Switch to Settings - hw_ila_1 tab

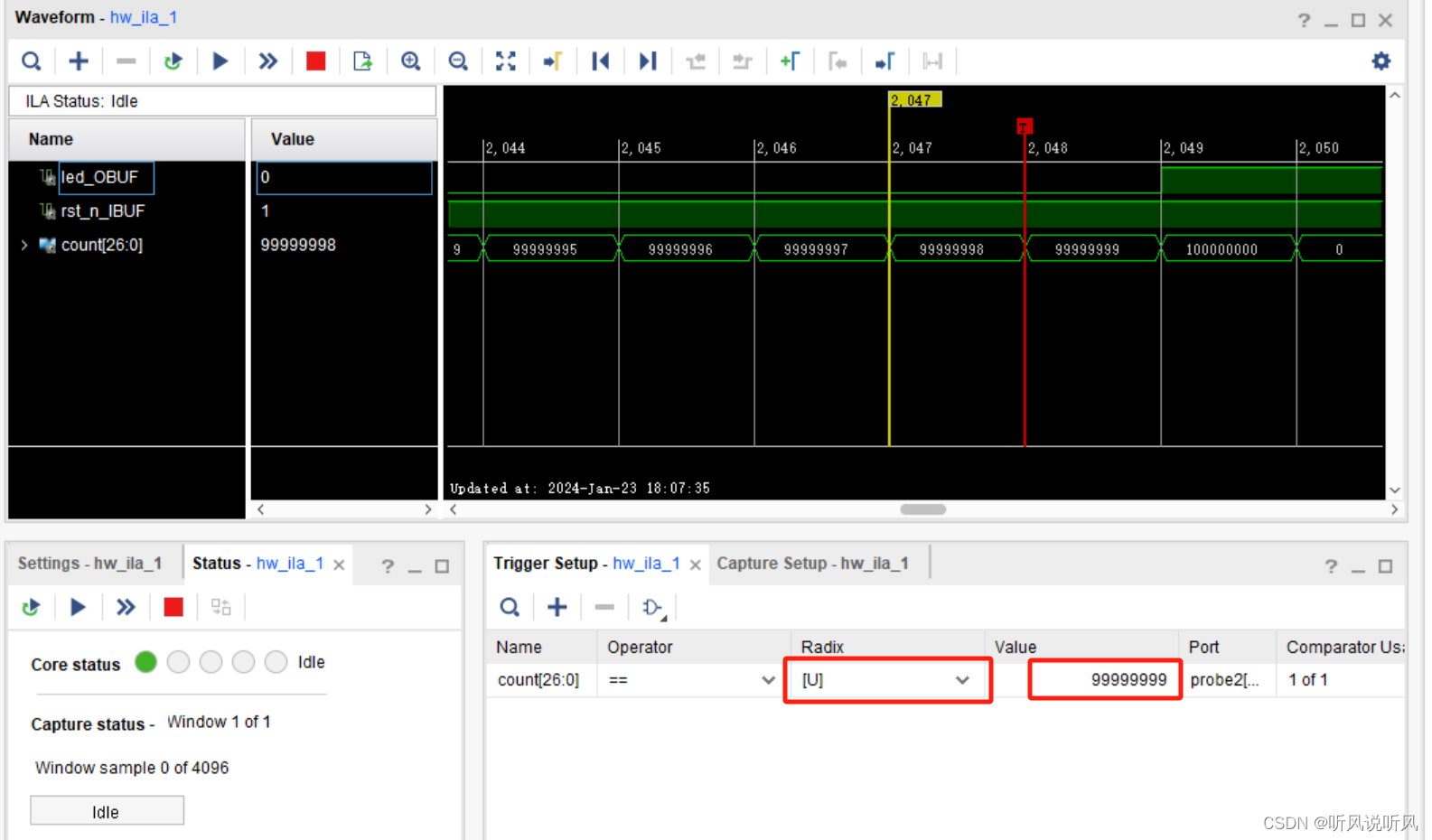click(90, 564)
